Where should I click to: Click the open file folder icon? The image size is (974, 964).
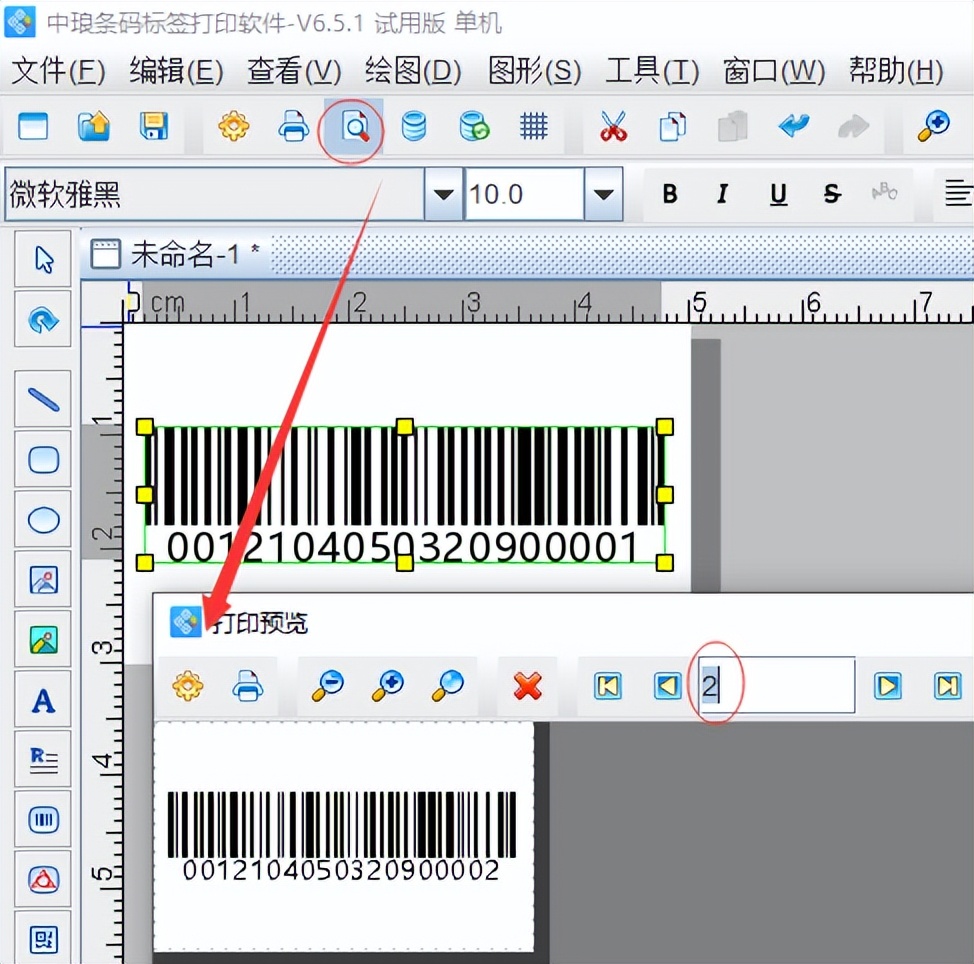[94, 127]
